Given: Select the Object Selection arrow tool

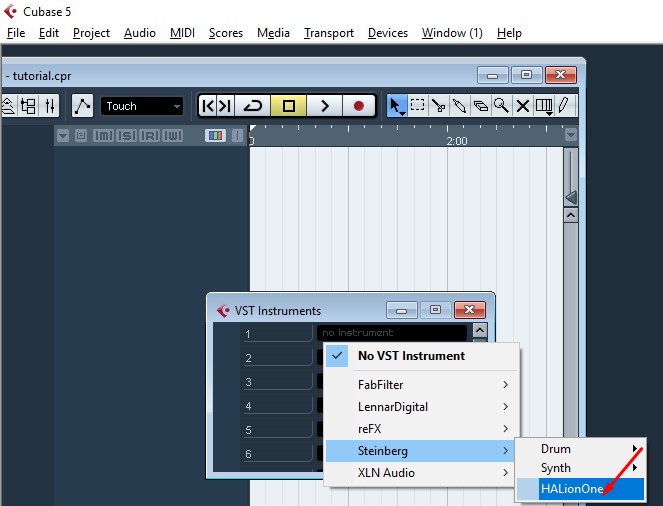Looking at the screenshot, I should pos(397,106).
